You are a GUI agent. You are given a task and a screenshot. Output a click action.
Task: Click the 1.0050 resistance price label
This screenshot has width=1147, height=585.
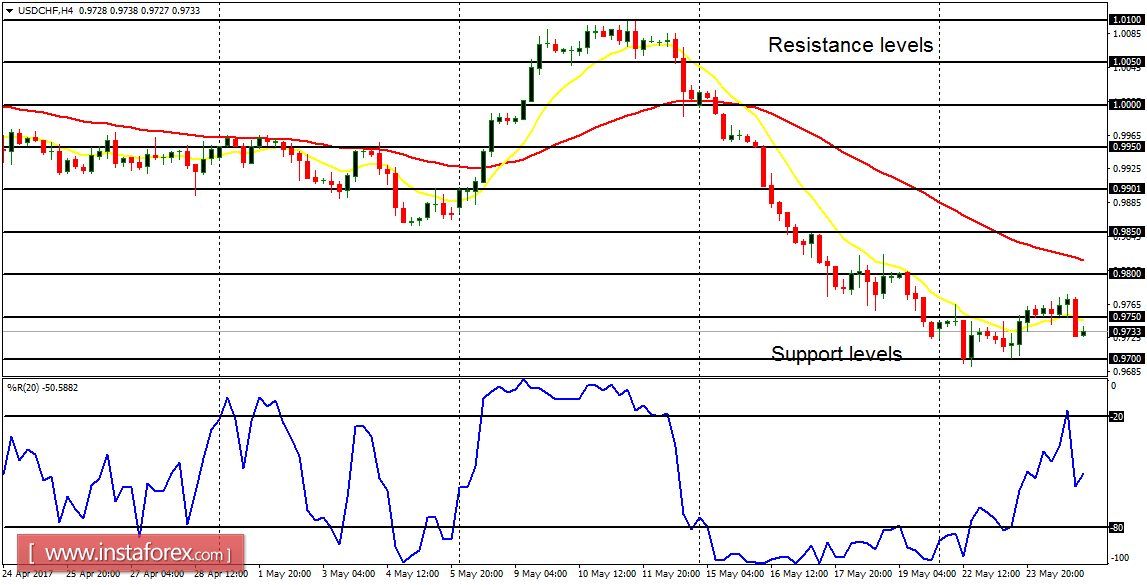click(1127, 61)
